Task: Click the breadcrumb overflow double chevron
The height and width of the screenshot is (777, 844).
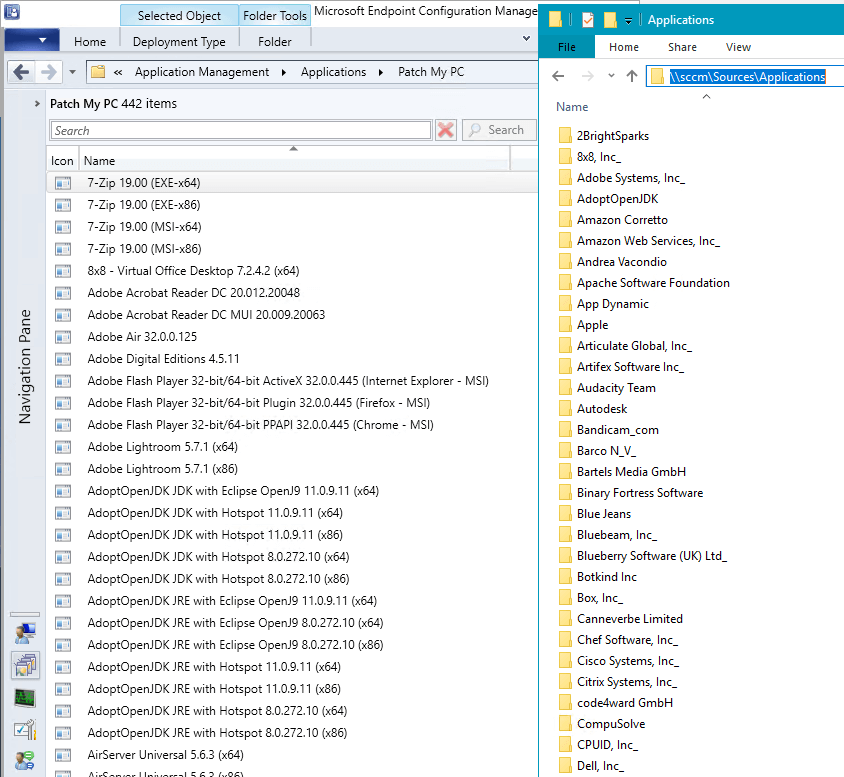Action: [x=118, y=72]
